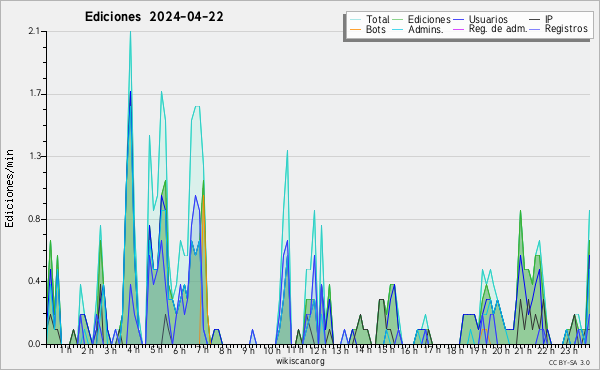Click the '18 h' x-axis label

coord(455,350)
